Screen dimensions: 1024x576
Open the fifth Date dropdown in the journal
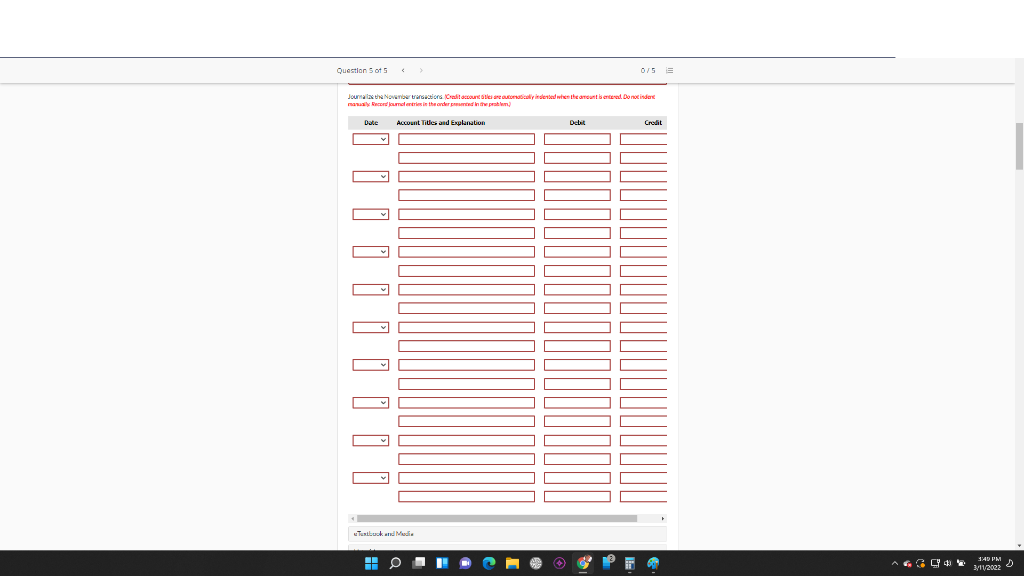(x=369, y=289)
